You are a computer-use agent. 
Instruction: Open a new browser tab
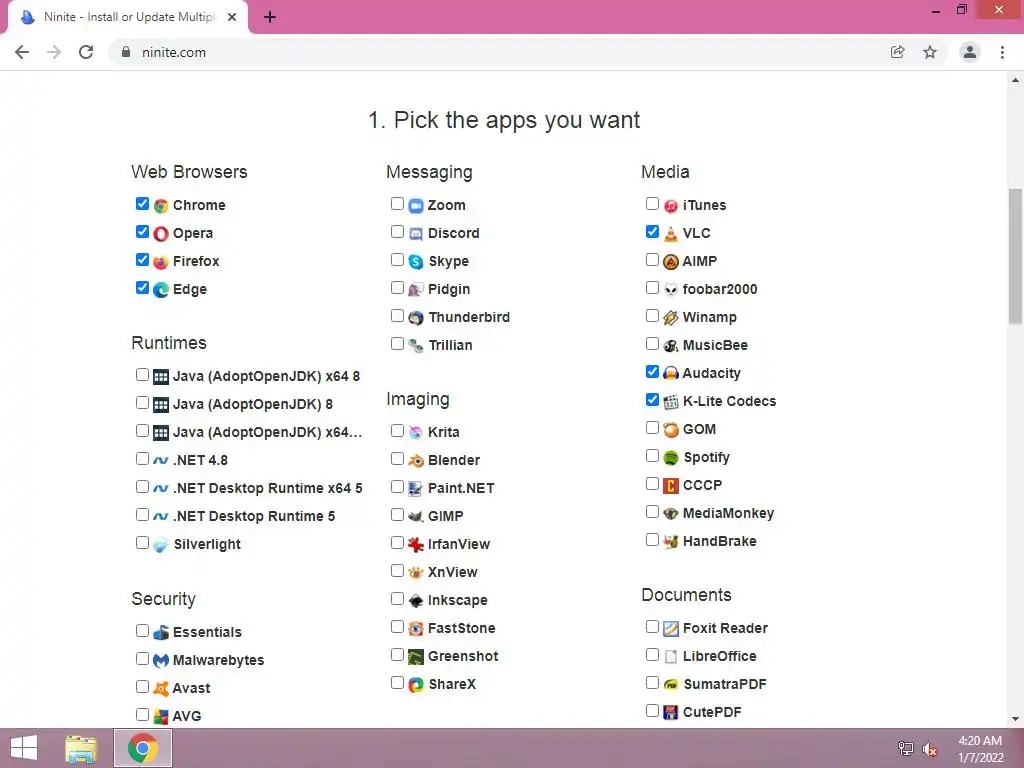pos(270,18)
